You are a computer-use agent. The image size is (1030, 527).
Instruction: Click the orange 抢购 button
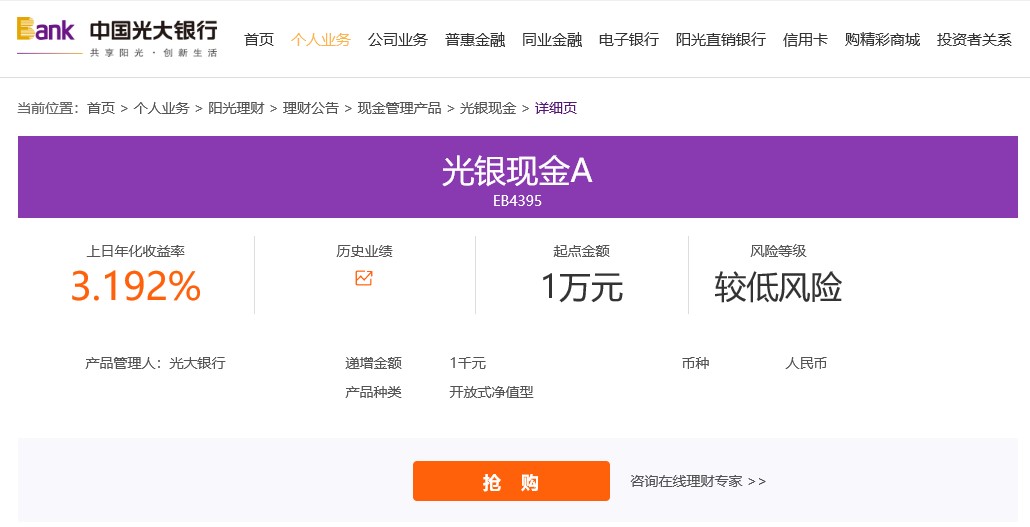click(511, 481)
